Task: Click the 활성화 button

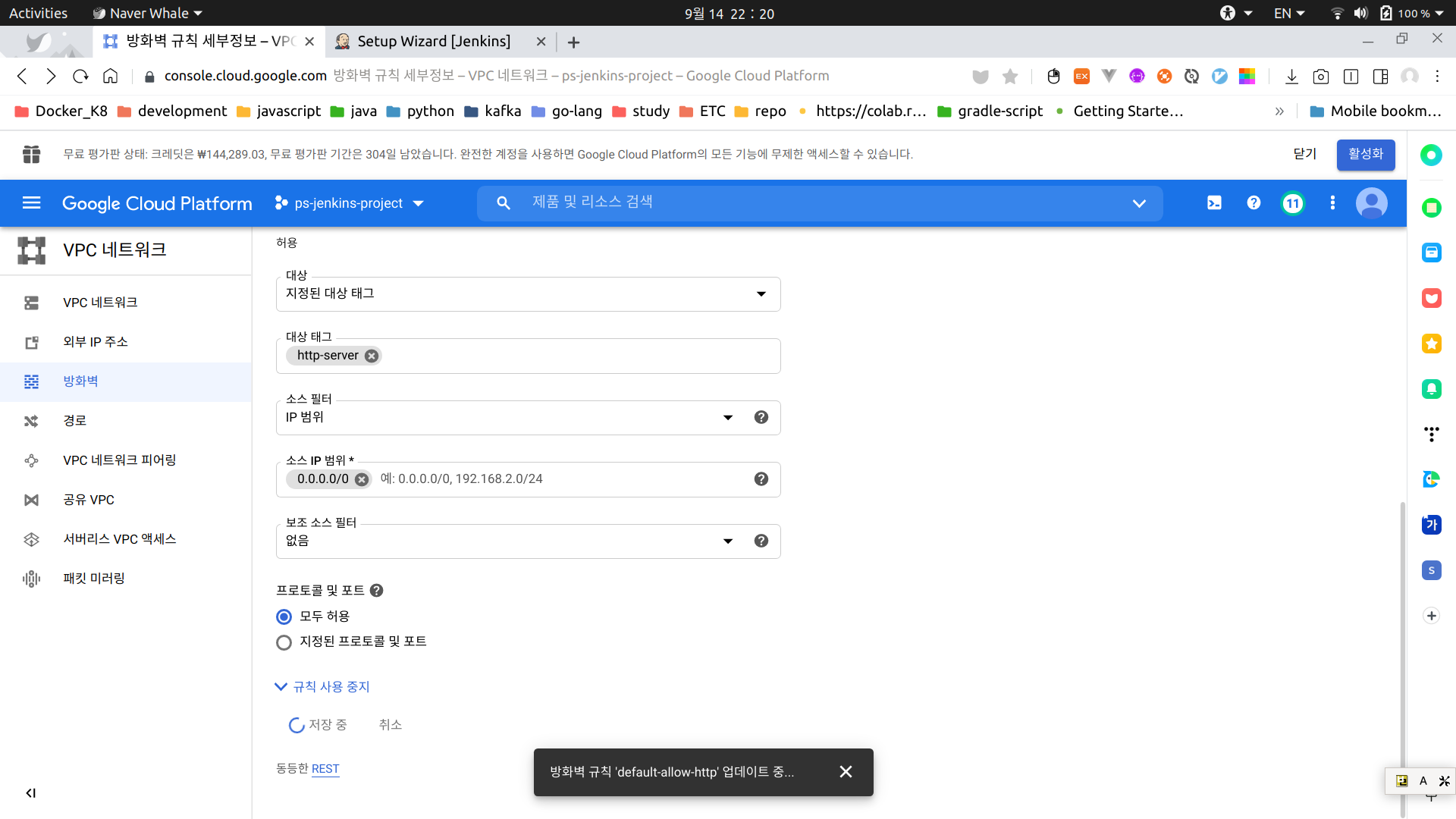Action: (x=1365, y=155)
